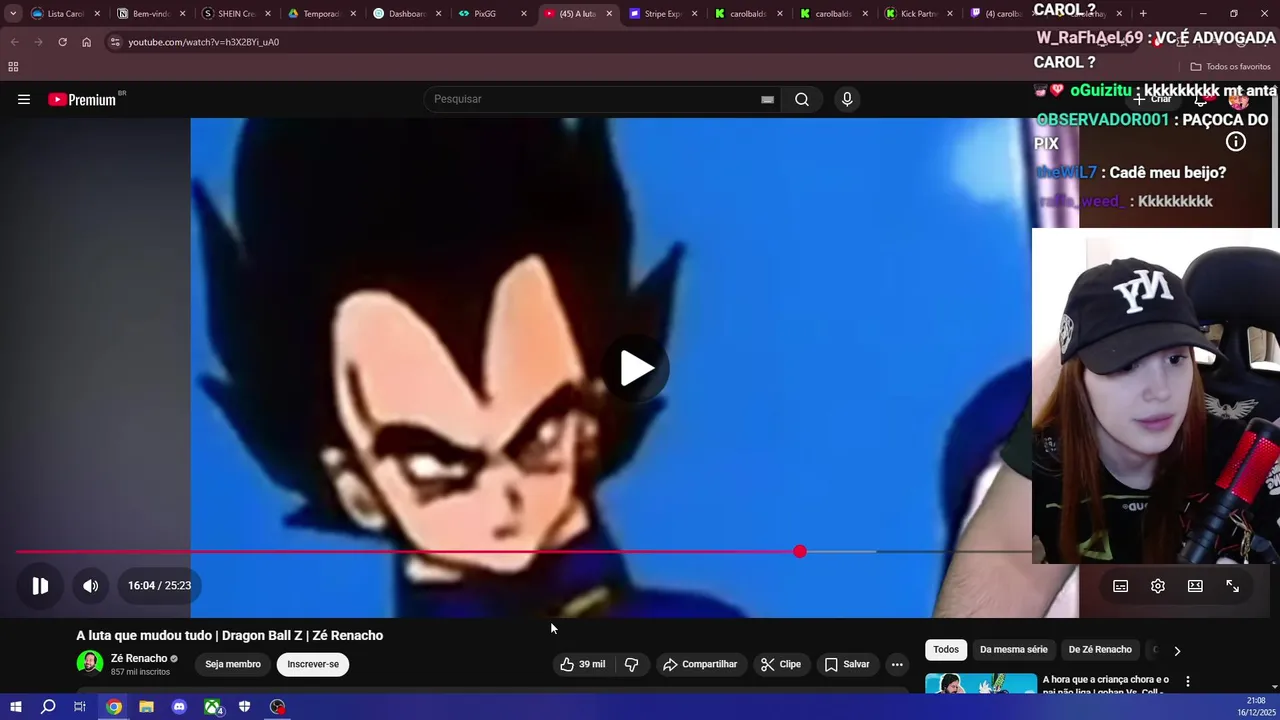Click the info icon near stream chat
The width and height of the screenshot is (1280, 720).
click(1236, 142)
